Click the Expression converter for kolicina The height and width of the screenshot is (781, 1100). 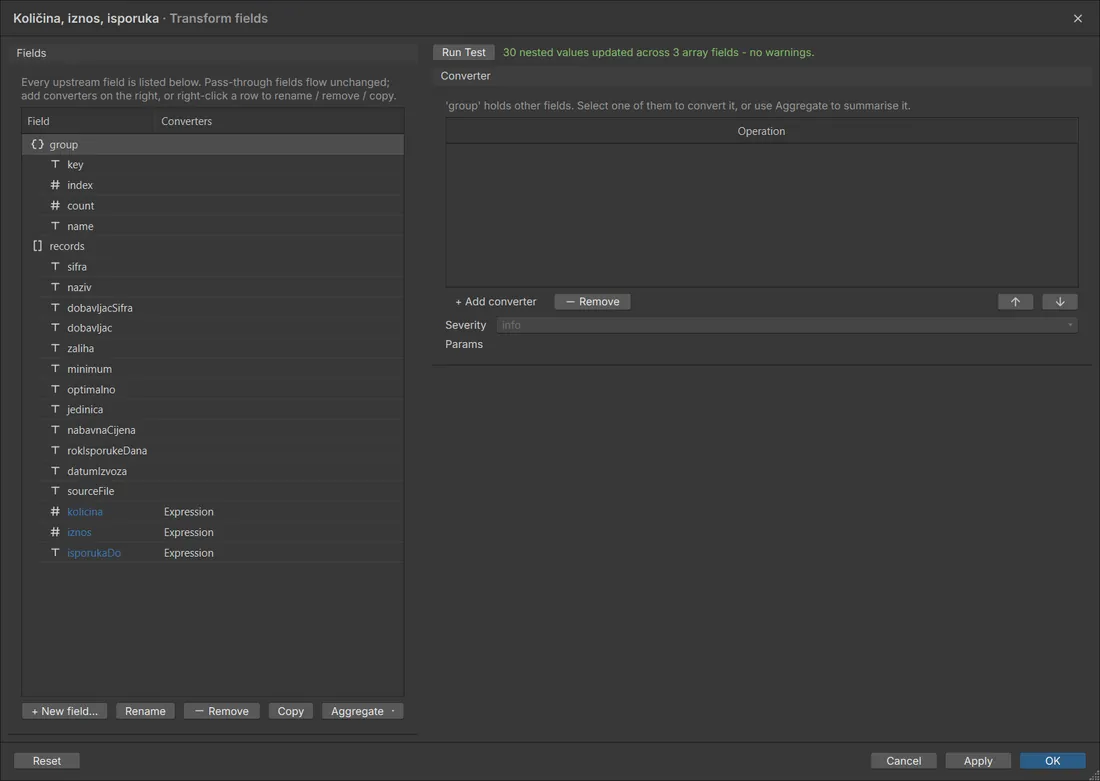pos(189,512)
